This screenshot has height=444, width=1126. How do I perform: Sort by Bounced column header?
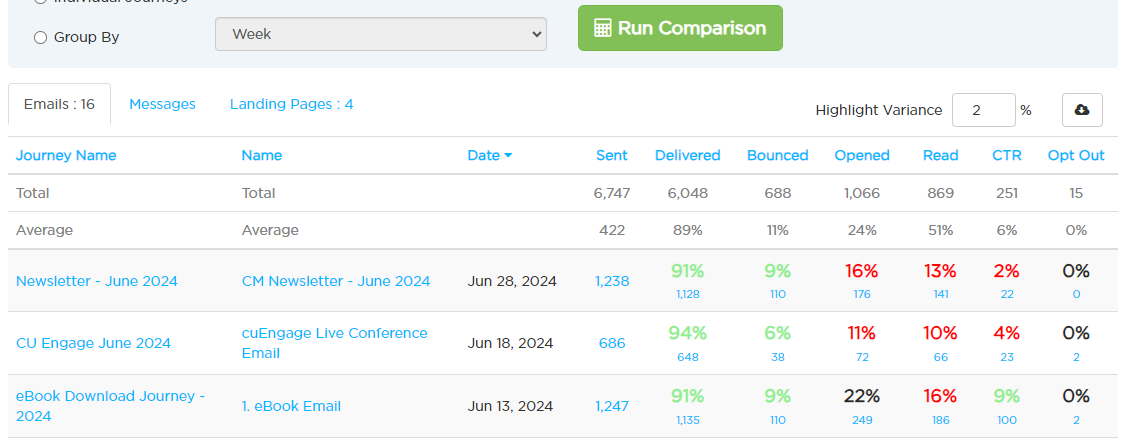778,155
